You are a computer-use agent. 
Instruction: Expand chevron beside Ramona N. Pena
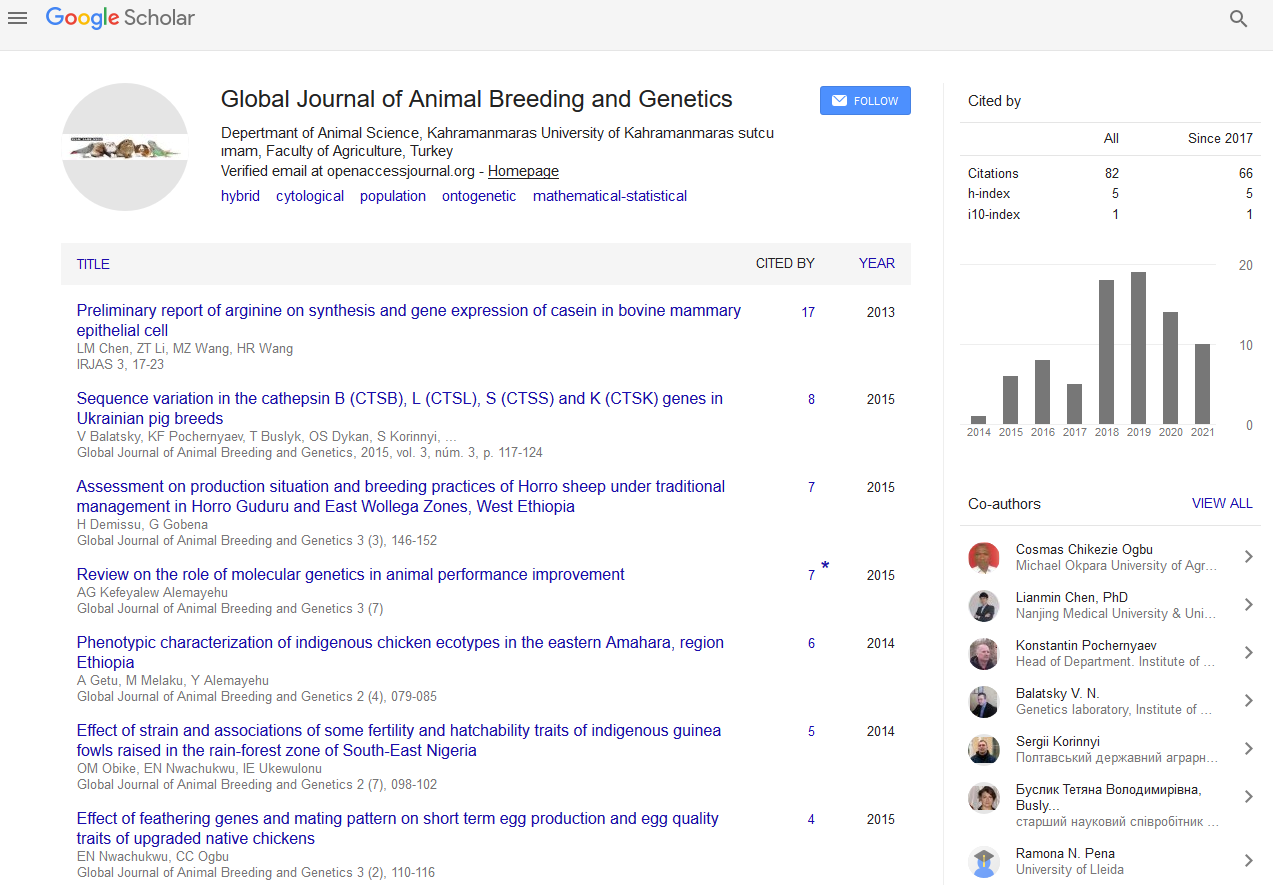coord(1248,861)
